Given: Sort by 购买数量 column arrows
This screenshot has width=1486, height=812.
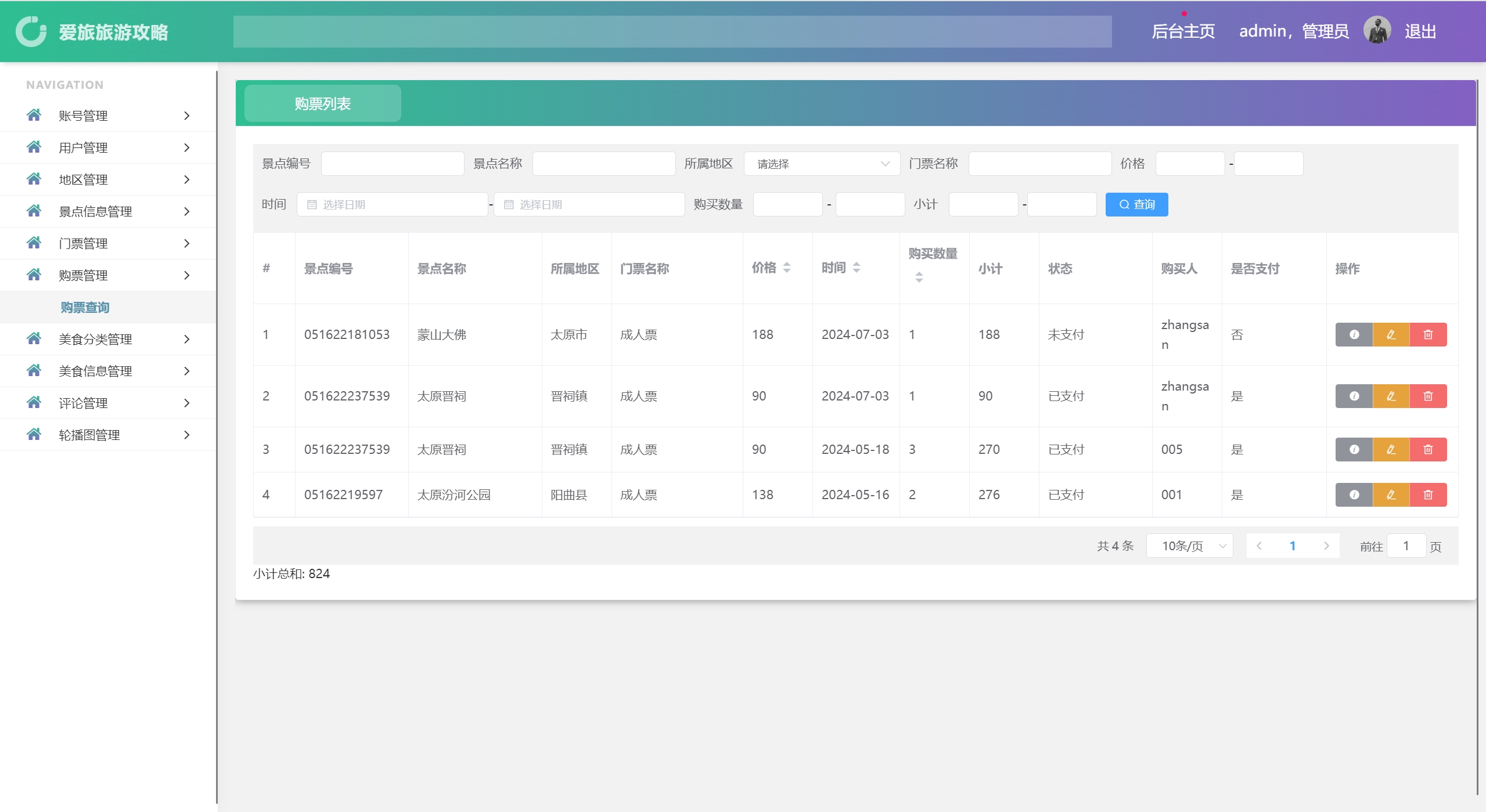Looking at the screenshot, I should click(x=919, y=277).
